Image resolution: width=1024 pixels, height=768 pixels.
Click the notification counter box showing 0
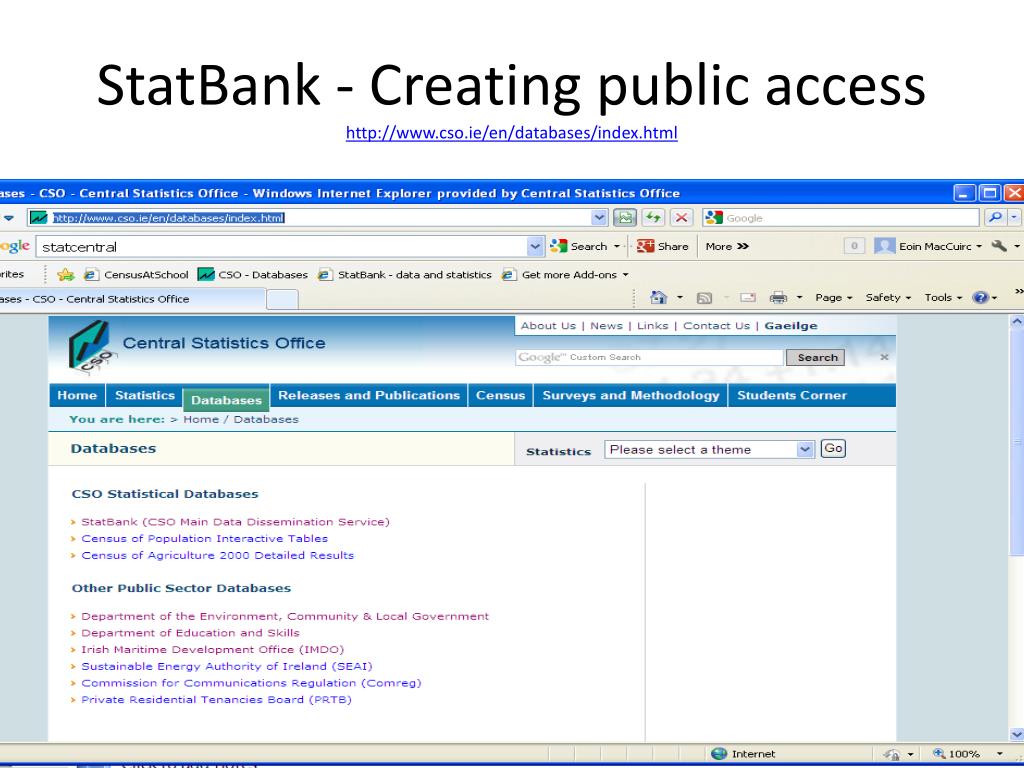click(854, 246)
